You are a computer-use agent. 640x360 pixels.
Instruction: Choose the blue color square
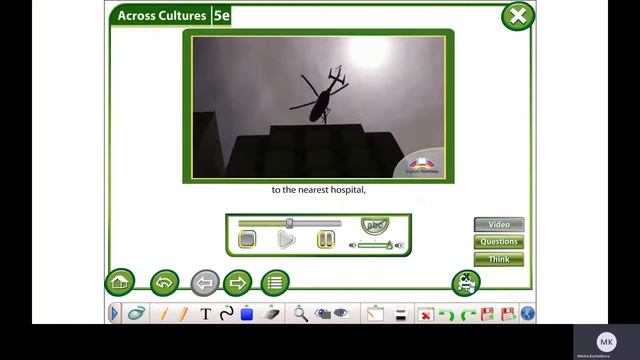[247, 314]
